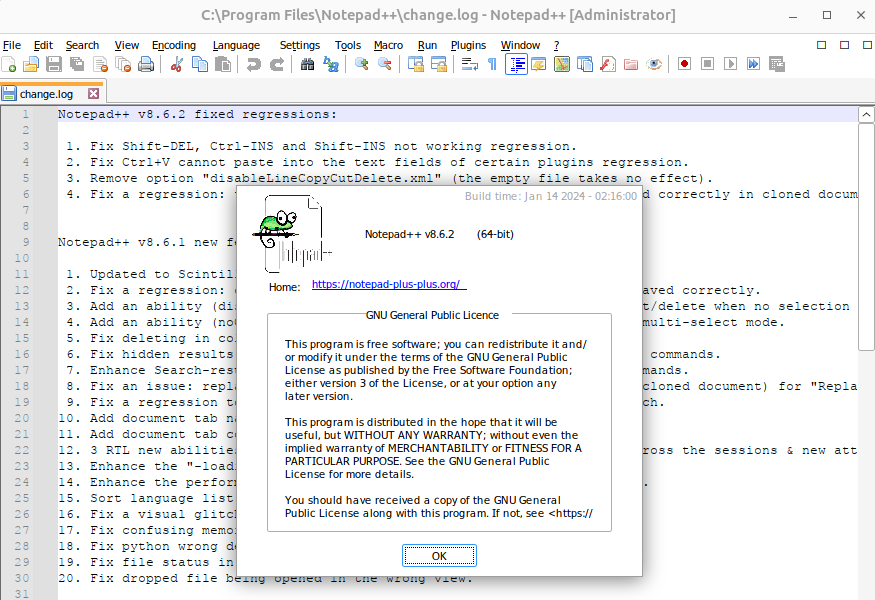Open Find with the binoculars icon
The width and height of the screenshot is (875, 600).
point(308,64)
